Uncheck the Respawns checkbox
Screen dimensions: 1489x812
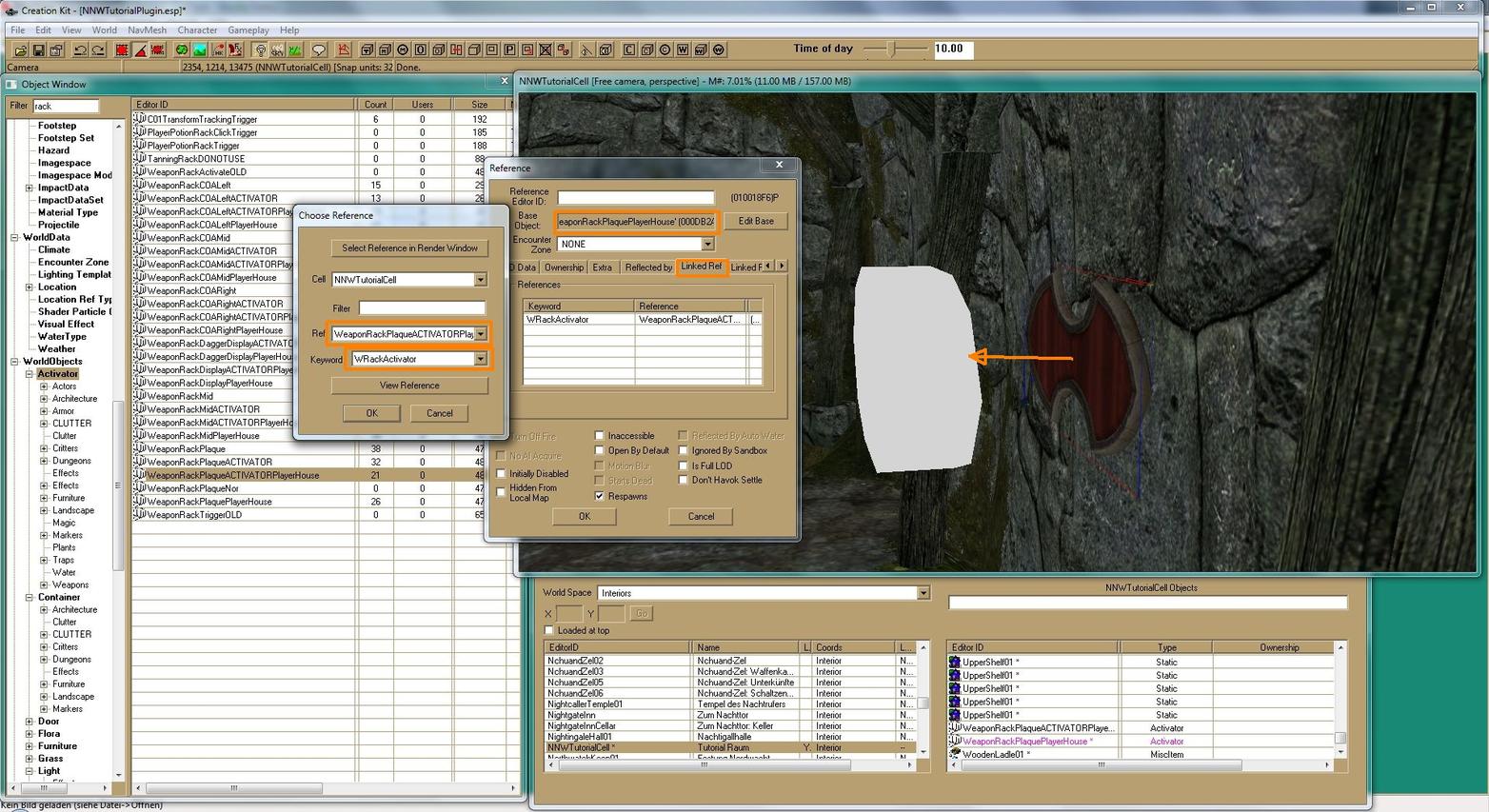pyautogui.click(x=600, y=496)
